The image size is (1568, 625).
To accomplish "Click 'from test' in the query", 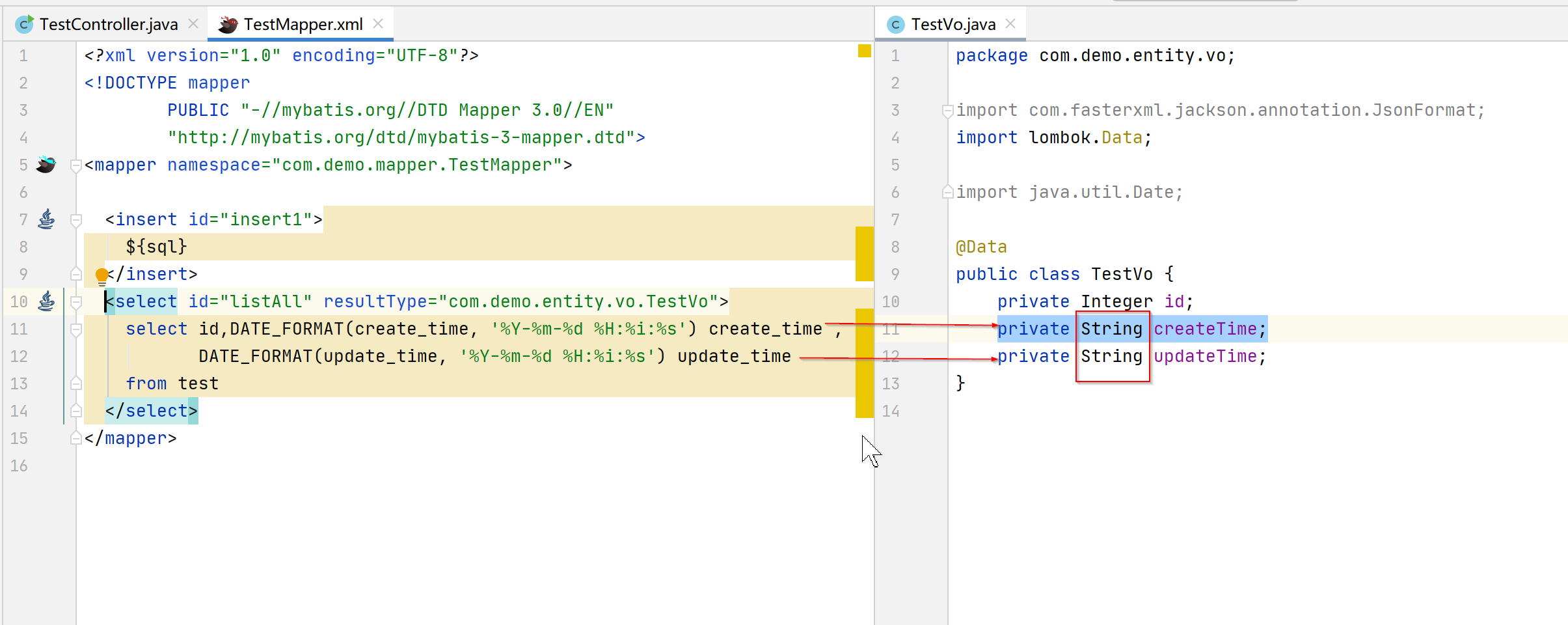I will 172,383.
